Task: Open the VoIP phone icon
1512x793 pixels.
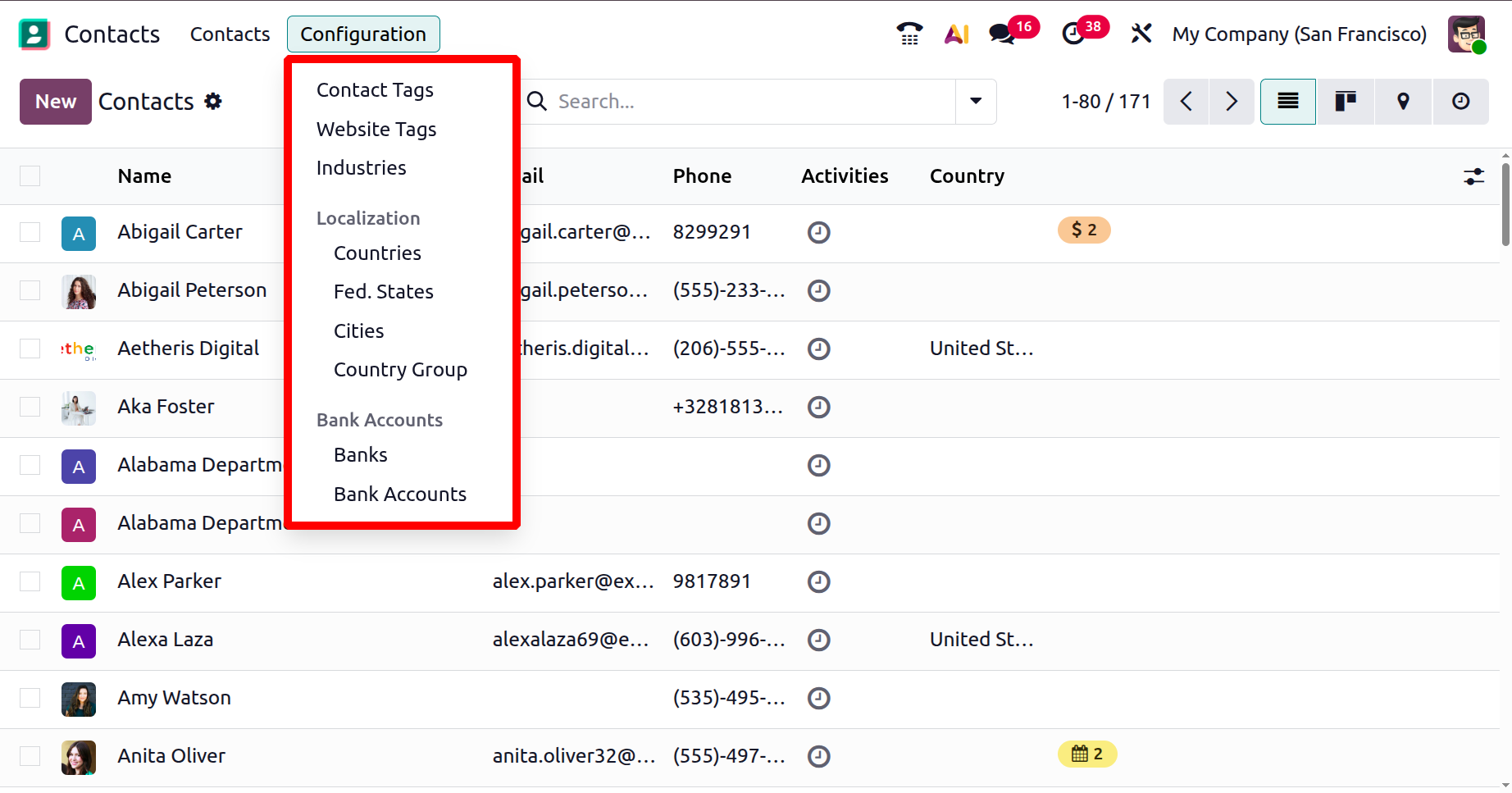Action: 909,34
